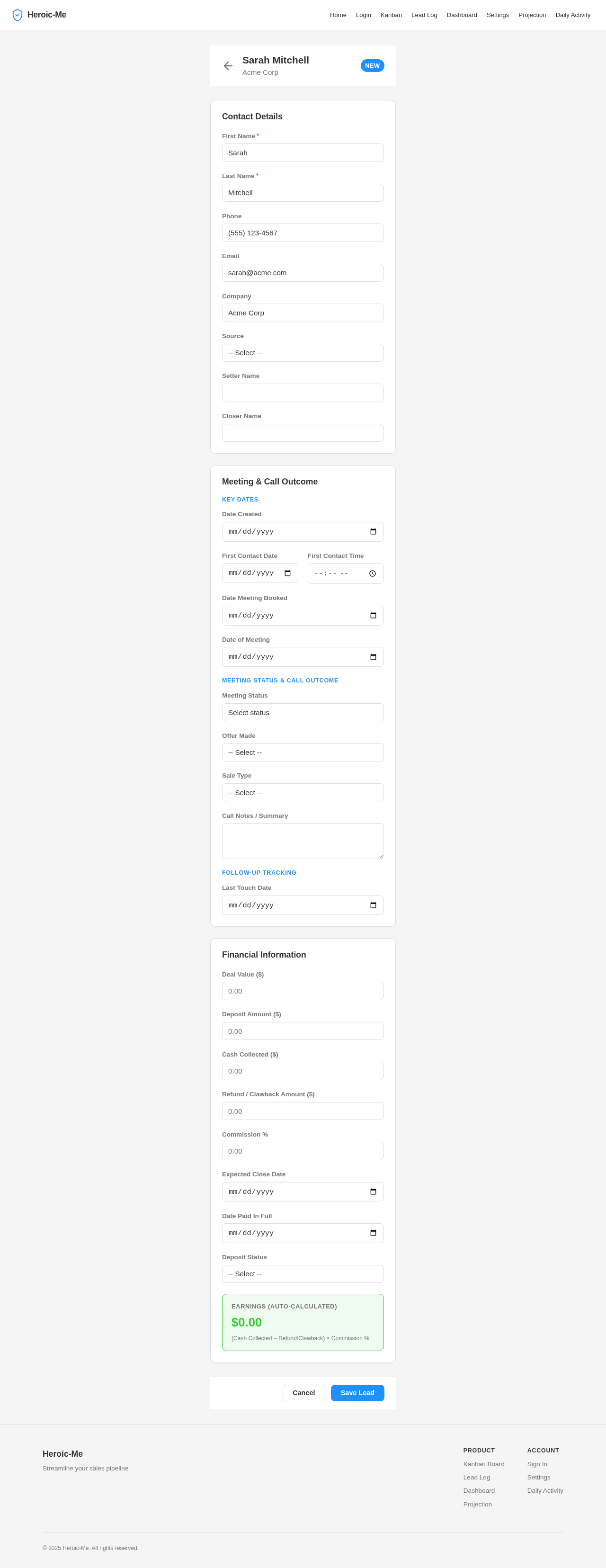Open clock picker for First Contact Time

[373, 573]
